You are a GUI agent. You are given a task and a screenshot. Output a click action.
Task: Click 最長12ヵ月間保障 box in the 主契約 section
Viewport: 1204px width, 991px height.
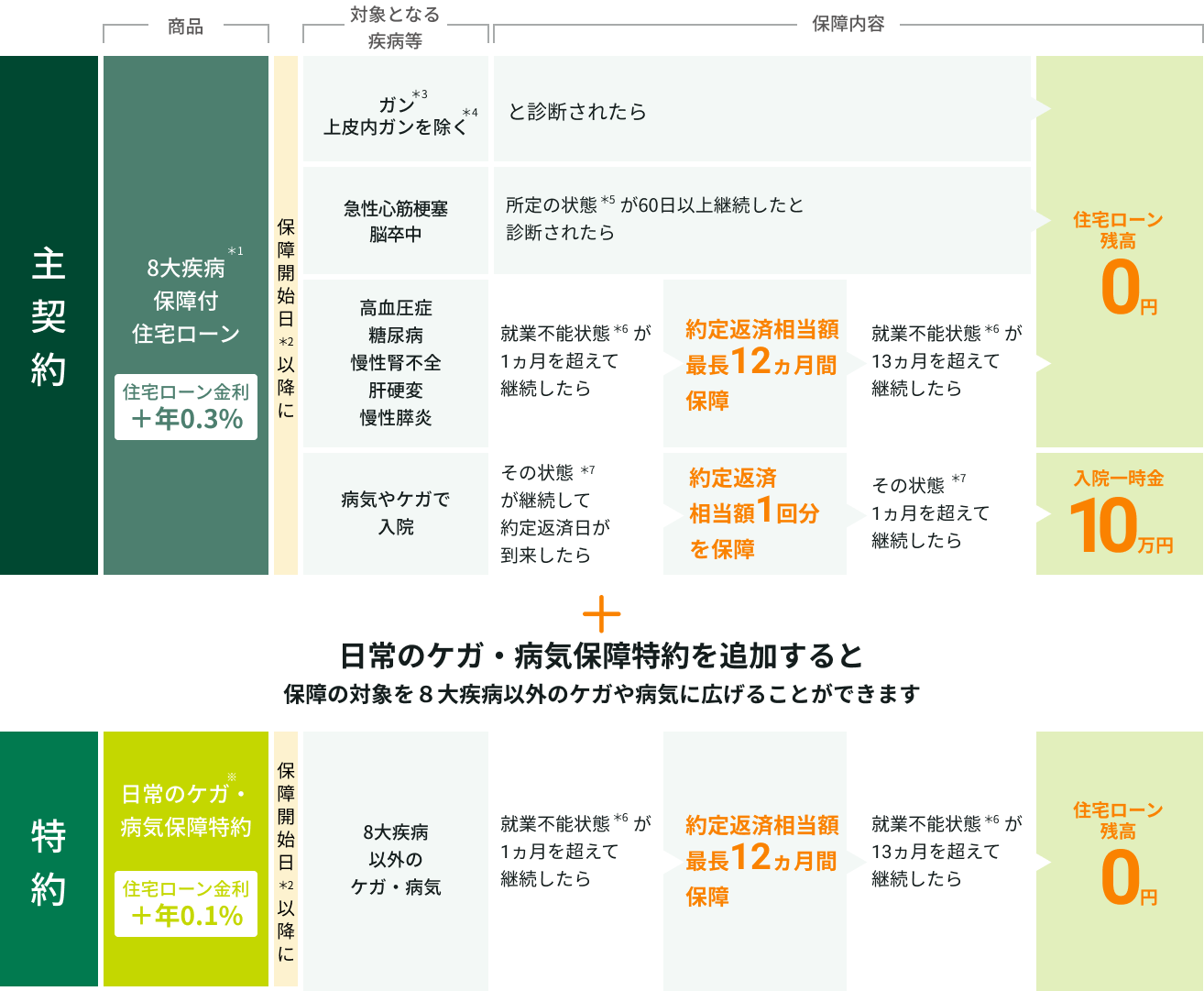[755, 363]
